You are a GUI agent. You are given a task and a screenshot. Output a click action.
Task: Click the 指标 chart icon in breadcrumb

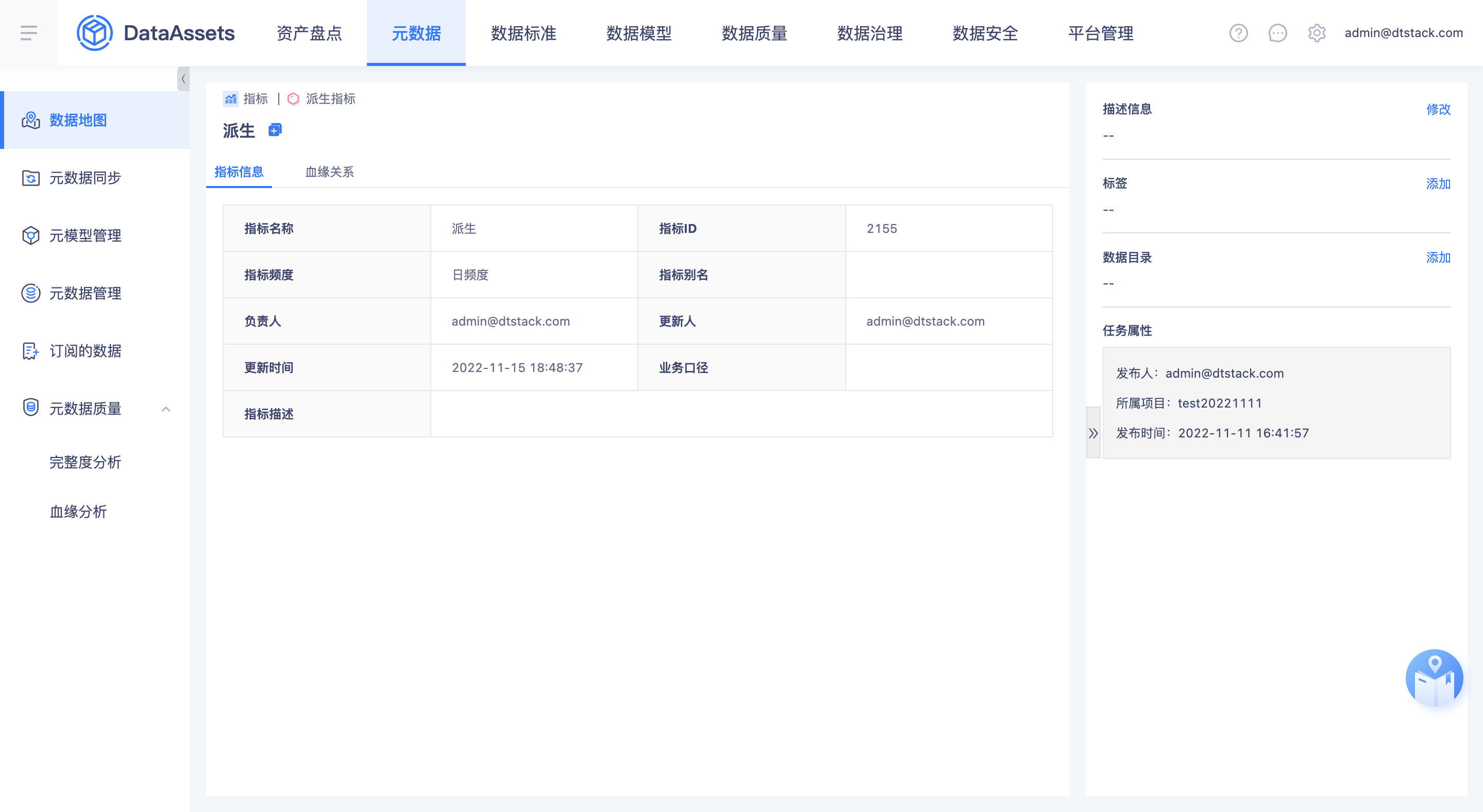pyautogui.click(x=230, y=99)
